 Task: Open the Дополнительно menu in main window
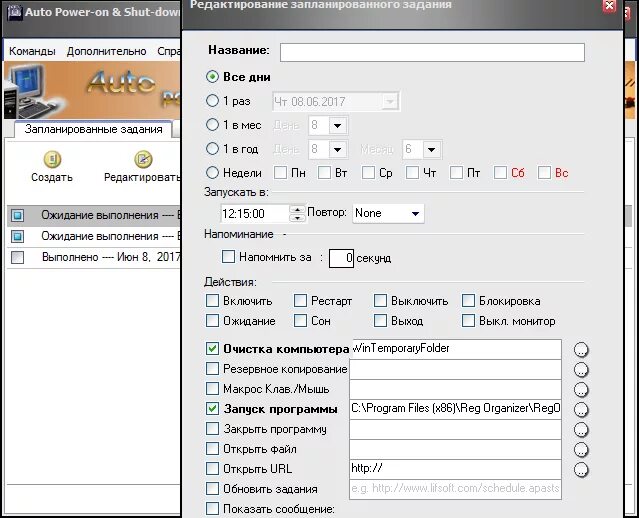coord(106,51)
